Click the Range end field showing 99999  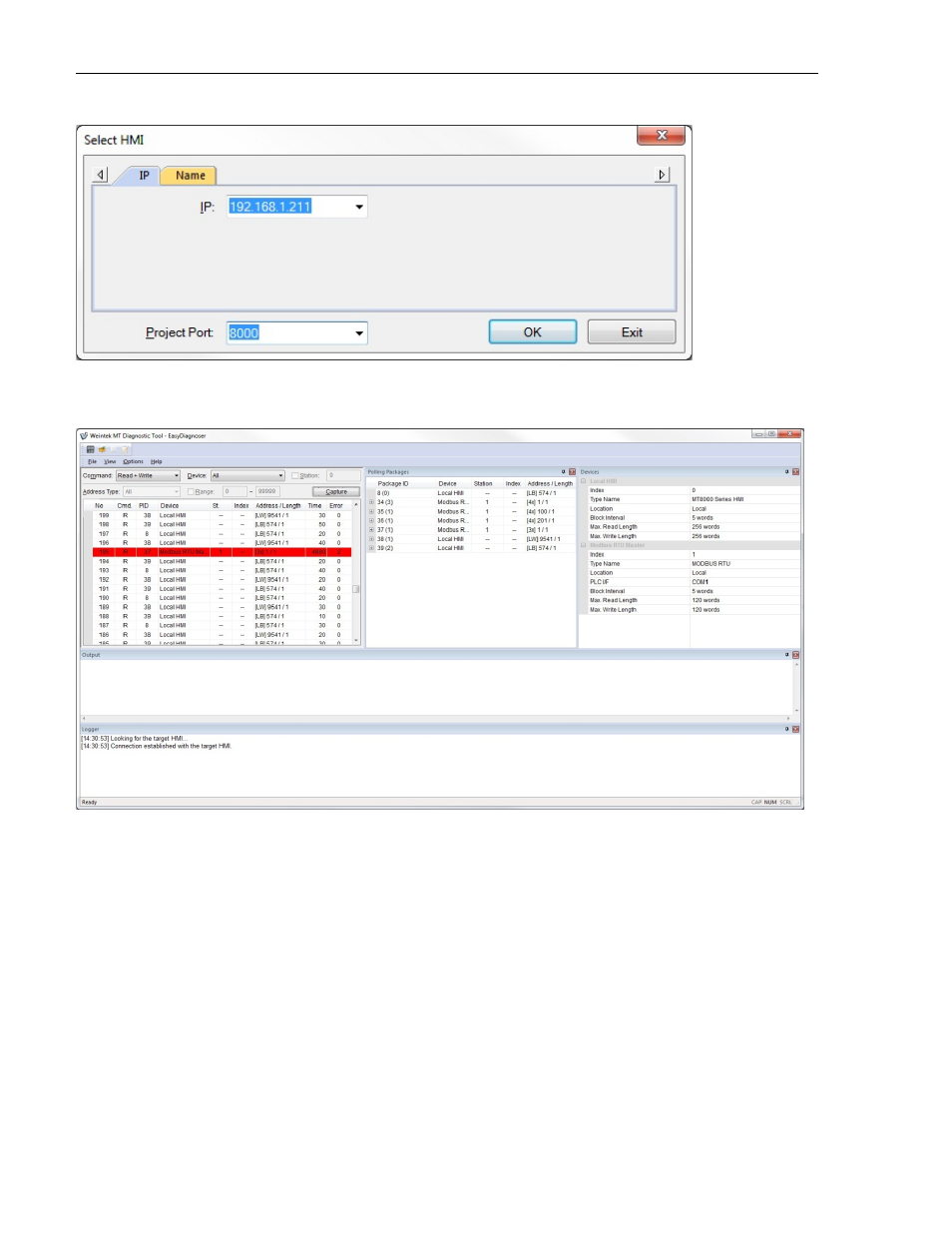coord(269,491)
